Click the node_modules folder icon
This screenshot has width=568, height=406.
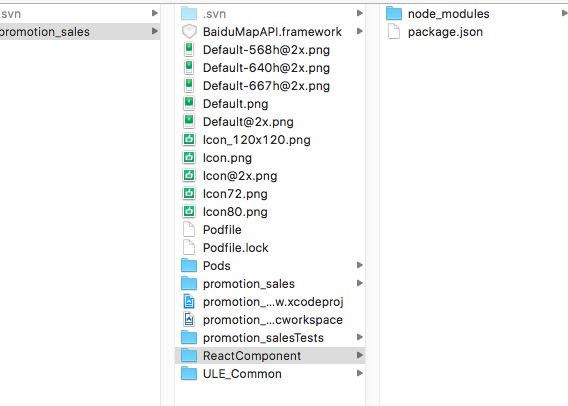pyautogui.click(x=394, y=14)
